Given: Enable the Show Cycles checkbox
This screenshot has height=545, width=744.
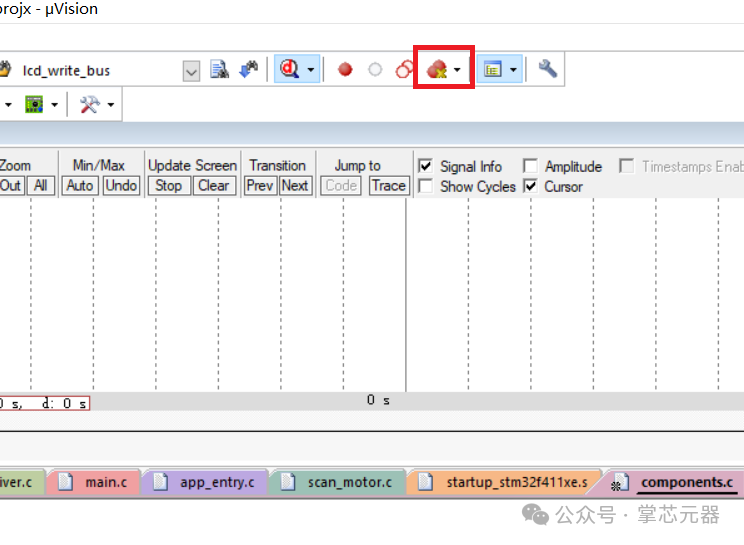Looking at the screenshot, I should pyautogui.click(x=425, y=186).
